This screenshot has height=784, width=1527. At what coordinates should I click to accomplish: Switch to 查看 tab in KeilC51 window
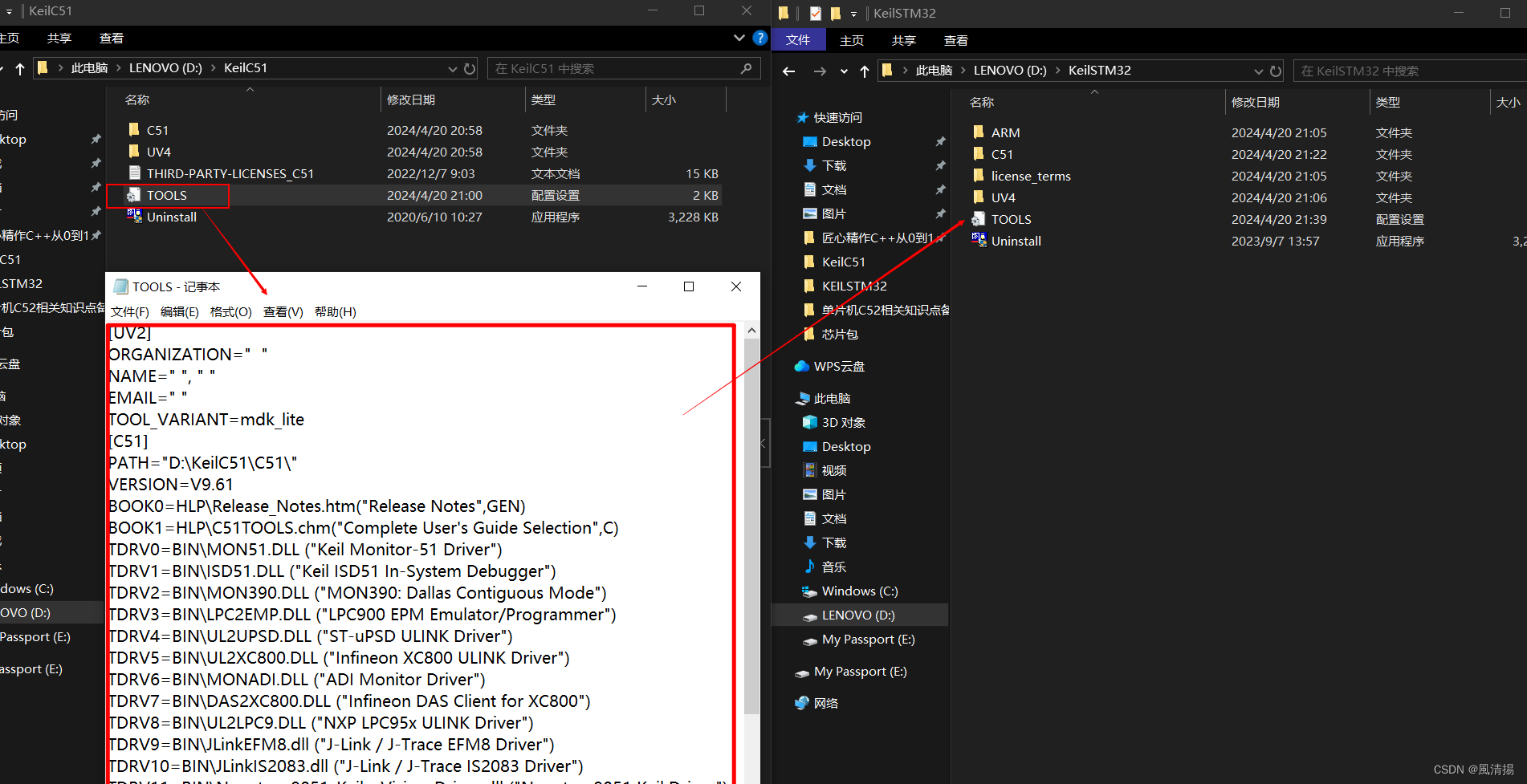coord(112,38)
